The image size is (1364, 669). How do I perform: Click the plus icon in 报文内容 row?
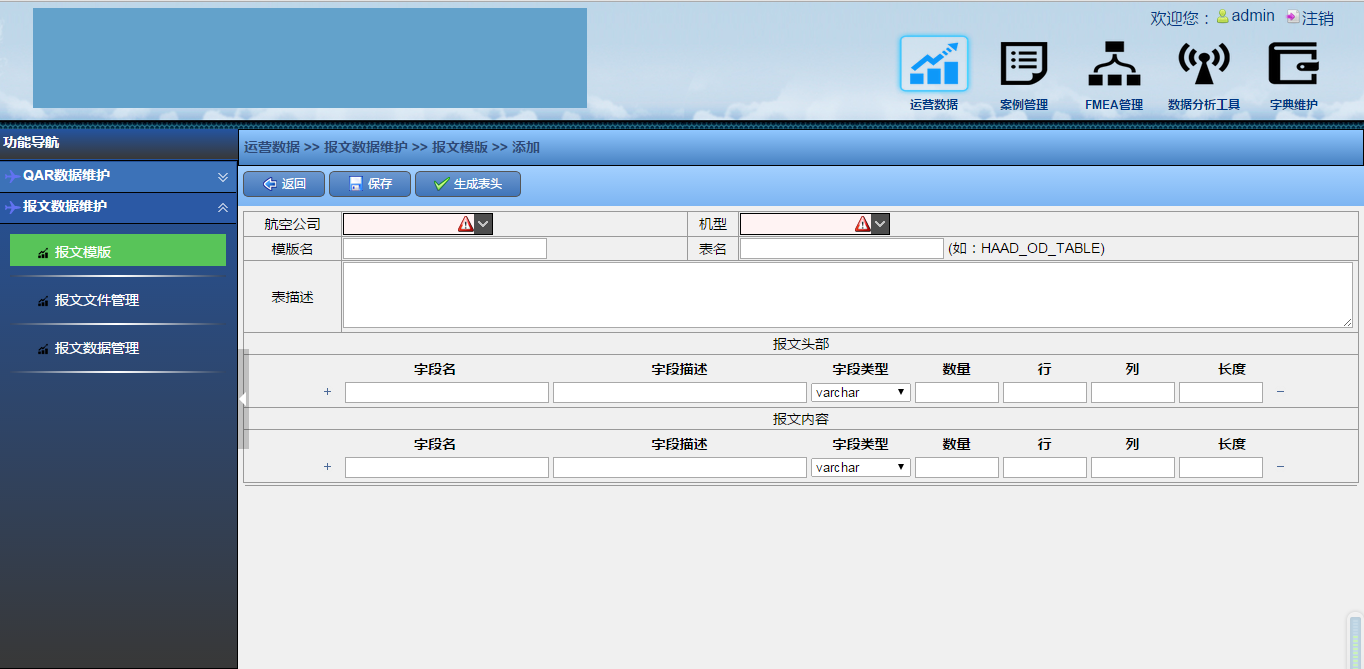click(327, 467)
